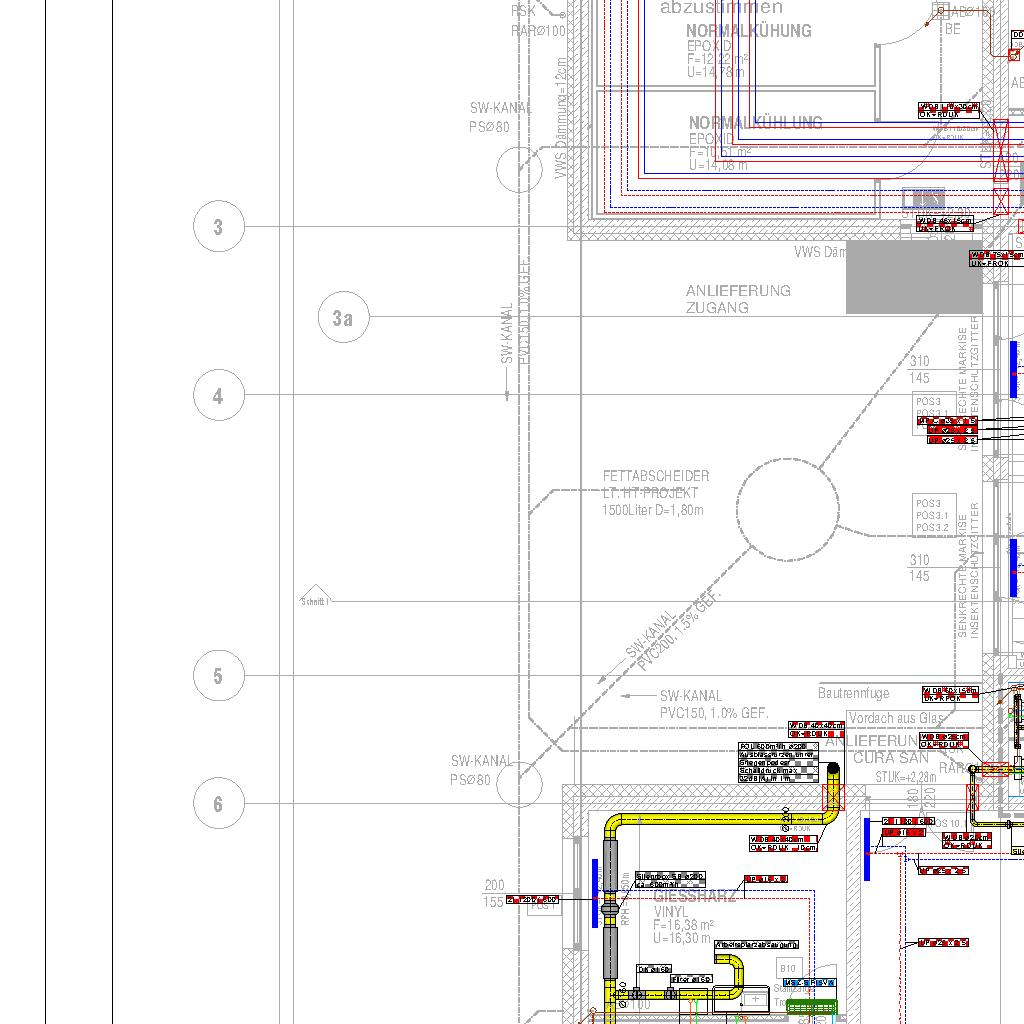Select the 'GIESSHARZ' room label

point(694,896)
